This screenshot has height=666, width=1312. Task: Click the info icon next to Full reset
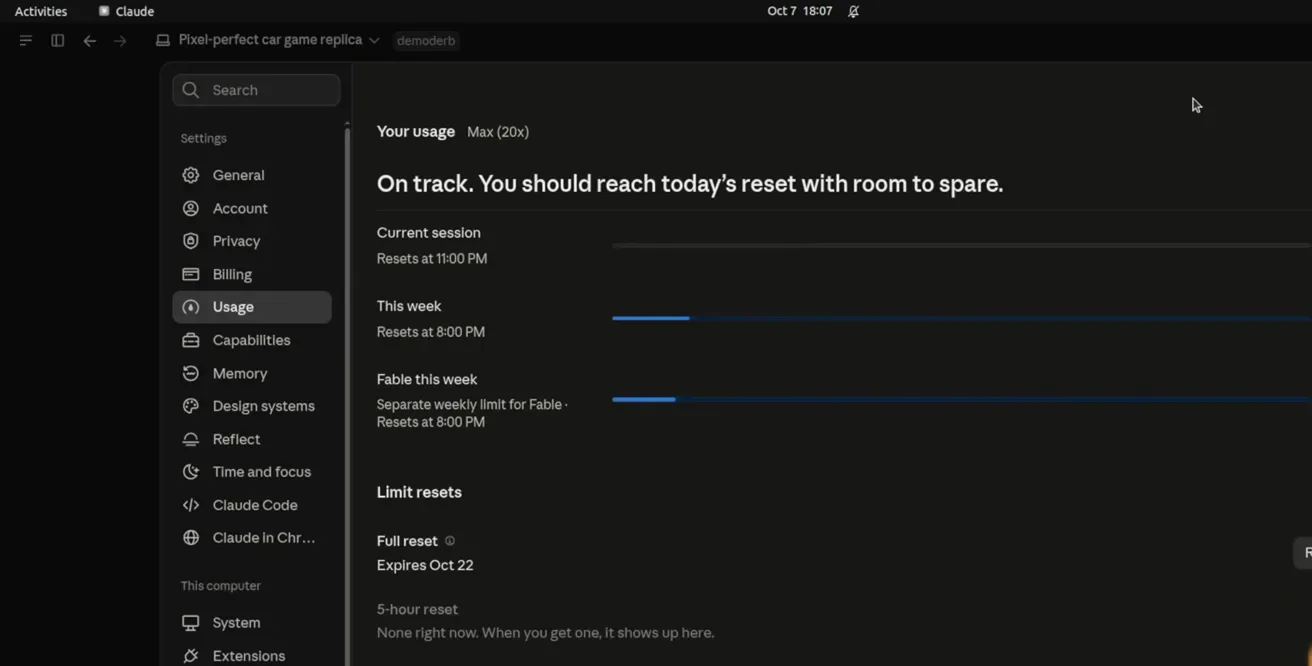[450, 541]
